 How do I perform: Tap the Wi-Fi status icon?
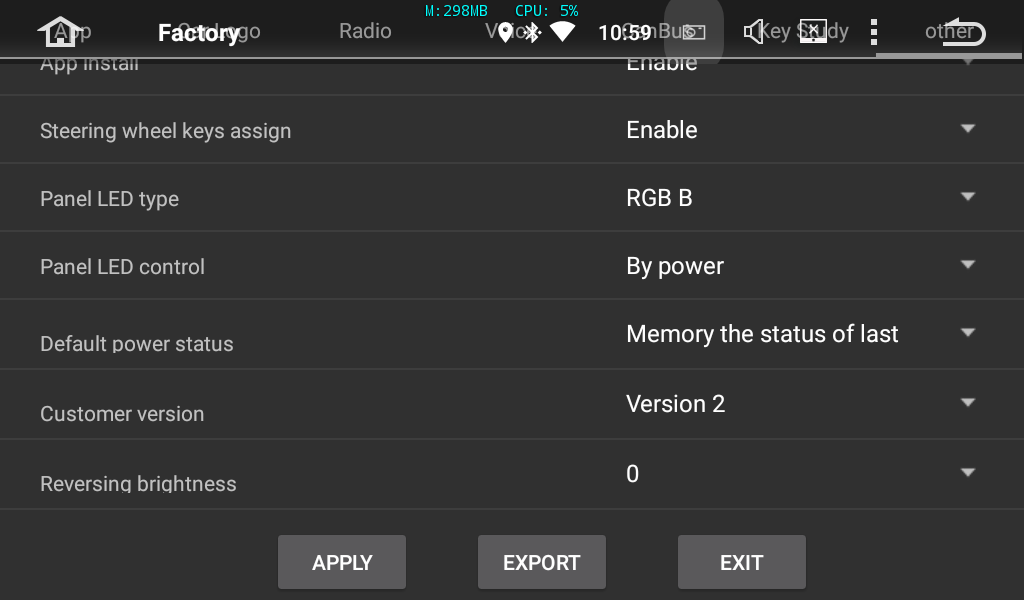click(563, 32)
